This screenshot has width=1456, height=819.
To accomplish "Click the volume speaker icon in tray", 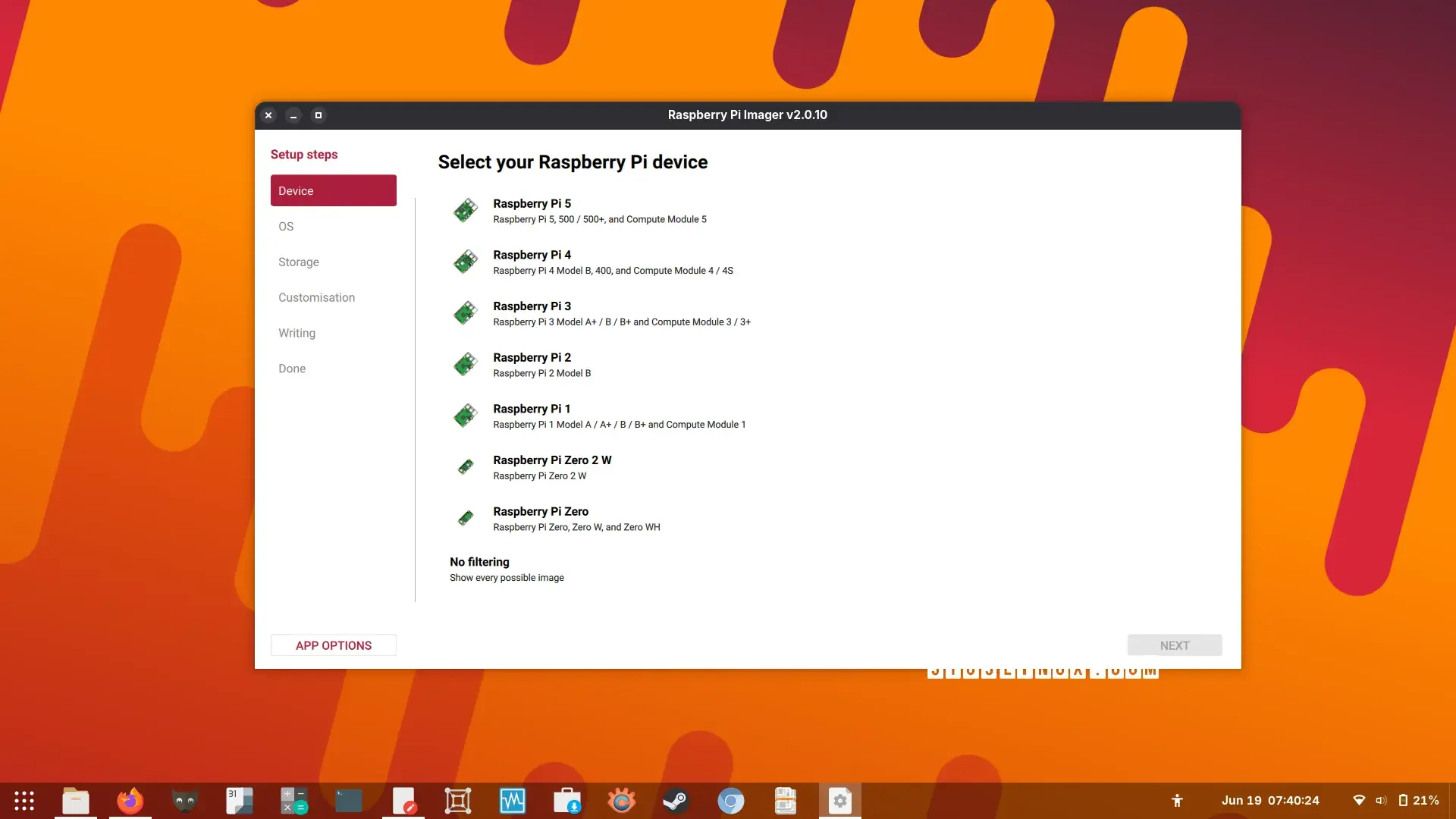I will tap(1381, 801).
